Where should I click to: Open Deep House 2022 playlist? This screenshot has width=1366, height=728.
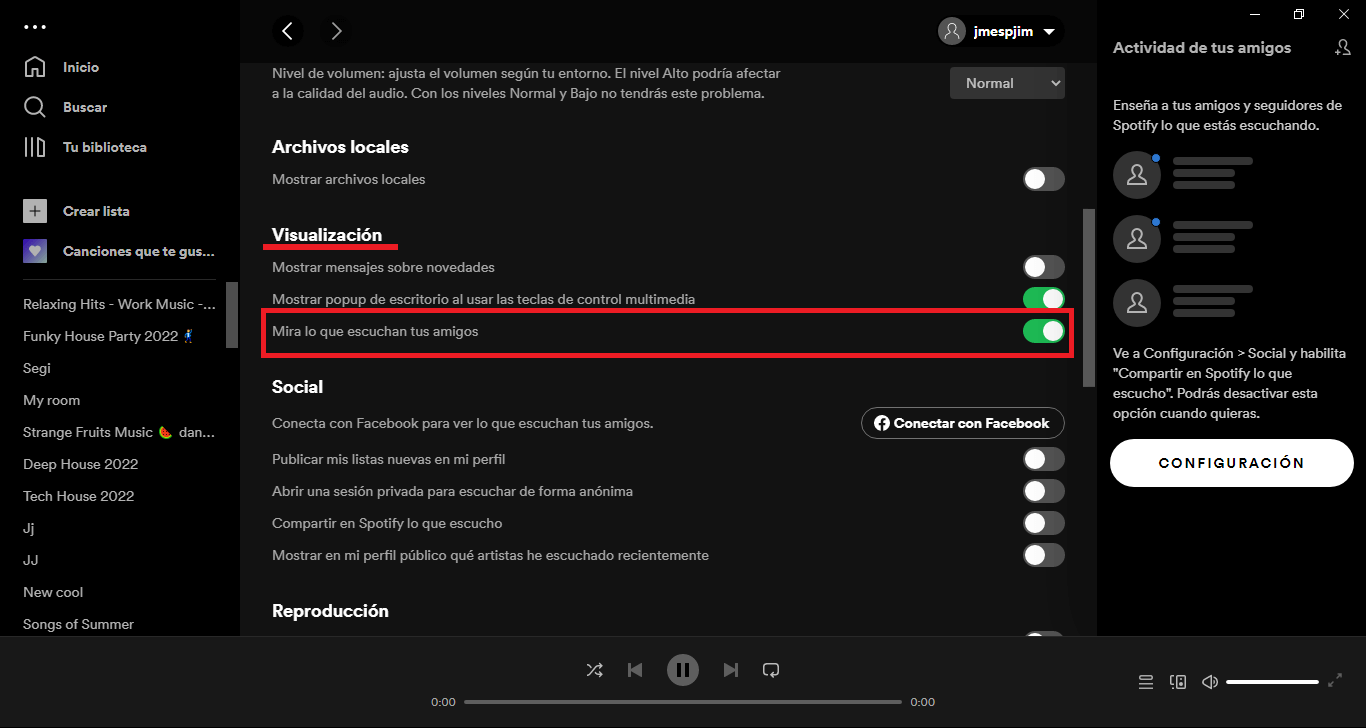click(81, 464)
